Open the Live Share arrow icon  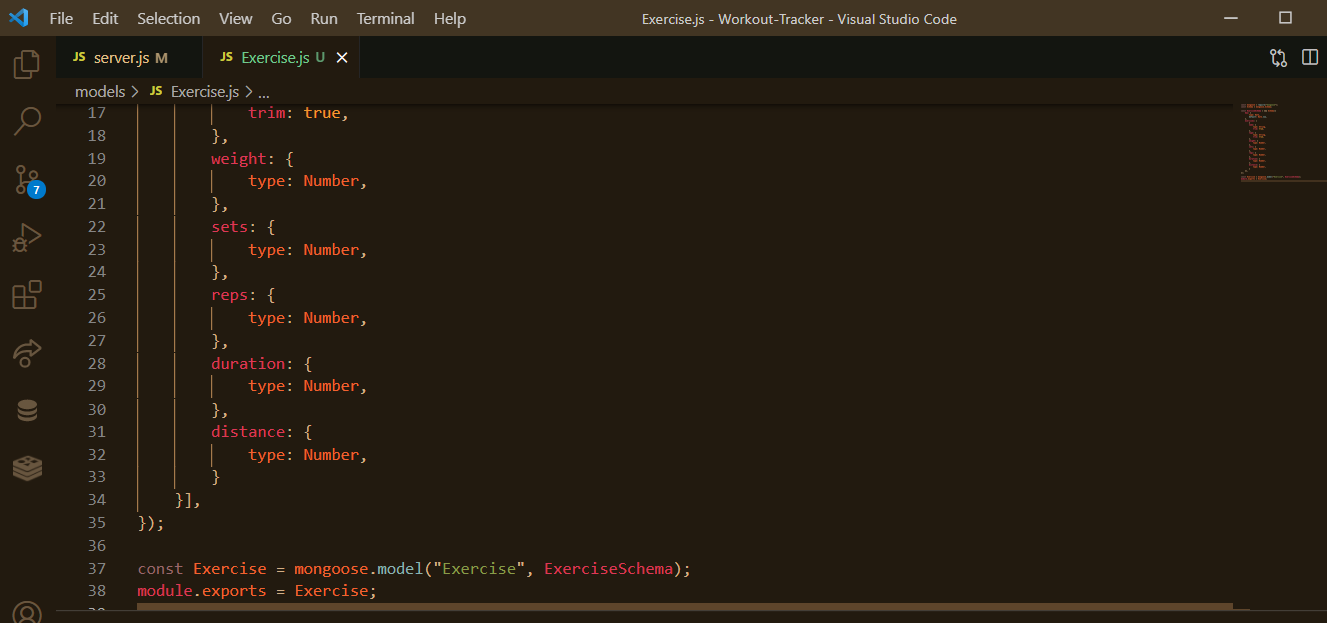[x=27, y=352]
